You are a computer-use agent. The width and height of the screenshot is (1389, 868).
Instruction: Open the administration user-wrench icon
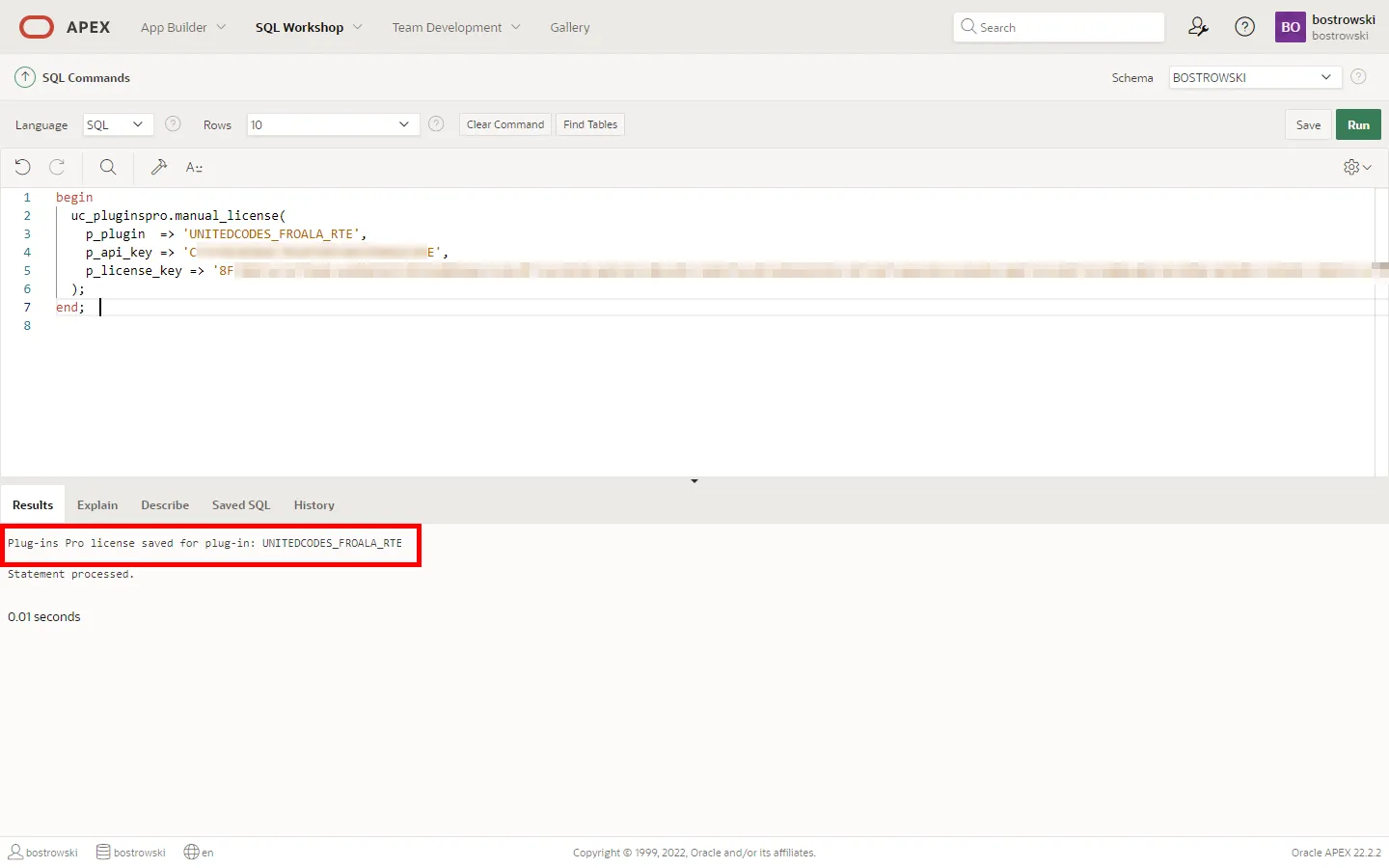pos(1198,27)
